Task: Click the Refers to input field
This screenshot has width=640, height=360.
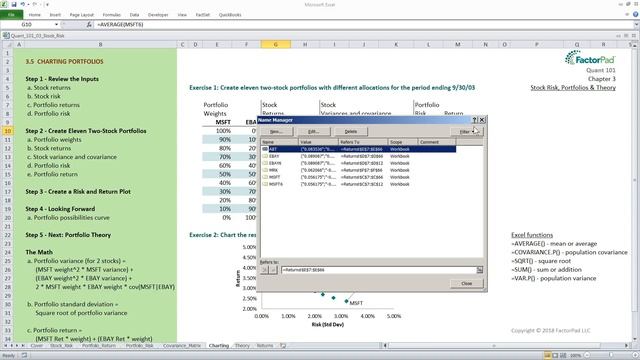Action: 379,270
